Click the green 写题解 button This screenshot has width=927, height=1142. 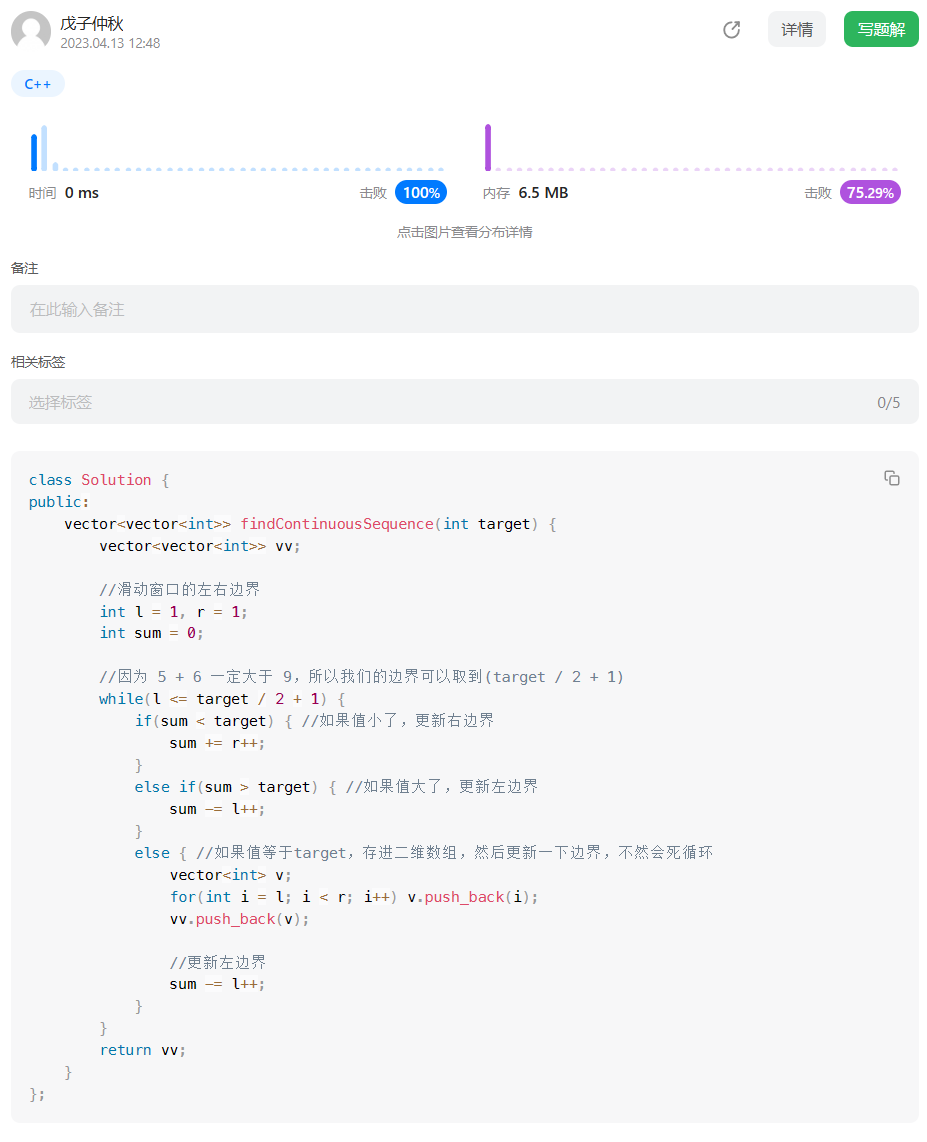point(880,29)
